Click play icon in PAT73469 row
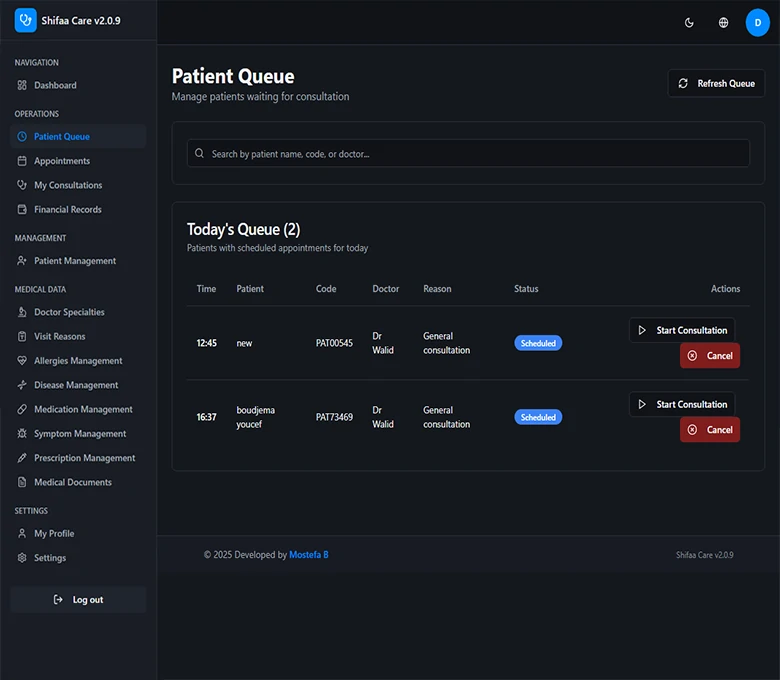The height and width of the screenshot is (680, 780). (642, 404)
